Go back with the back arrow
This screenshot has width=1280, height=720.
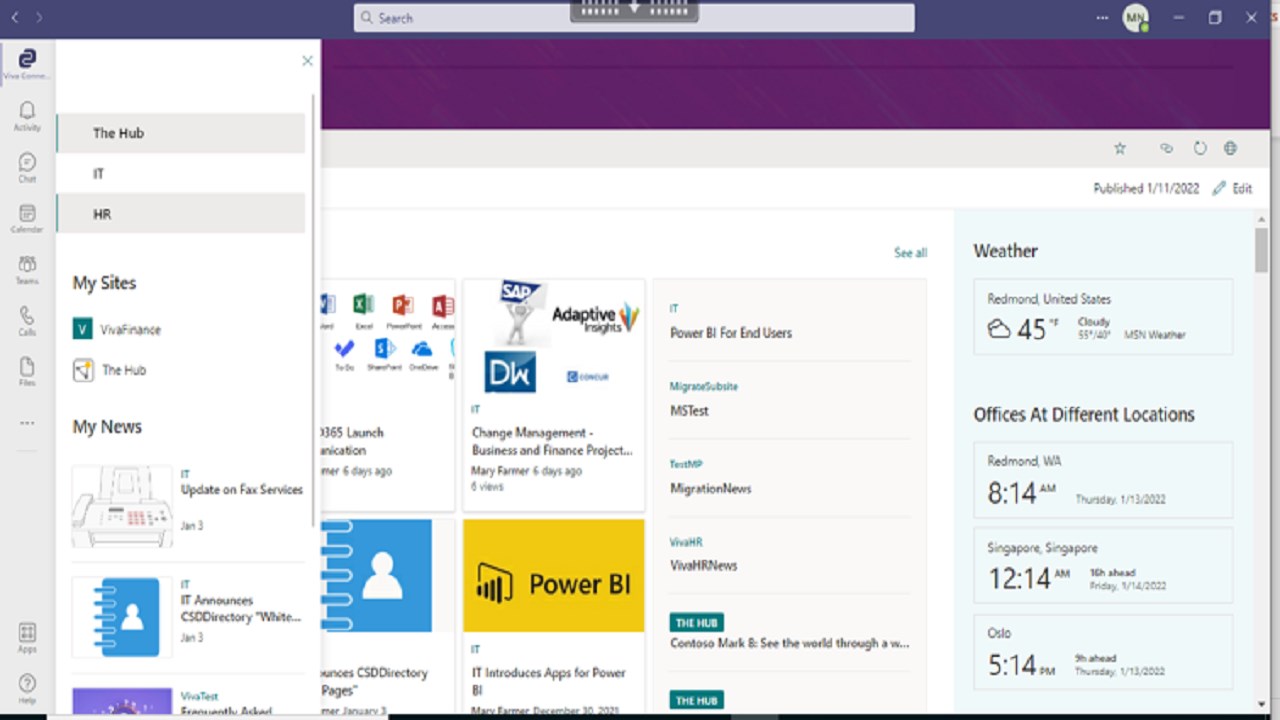click(15, 17)
